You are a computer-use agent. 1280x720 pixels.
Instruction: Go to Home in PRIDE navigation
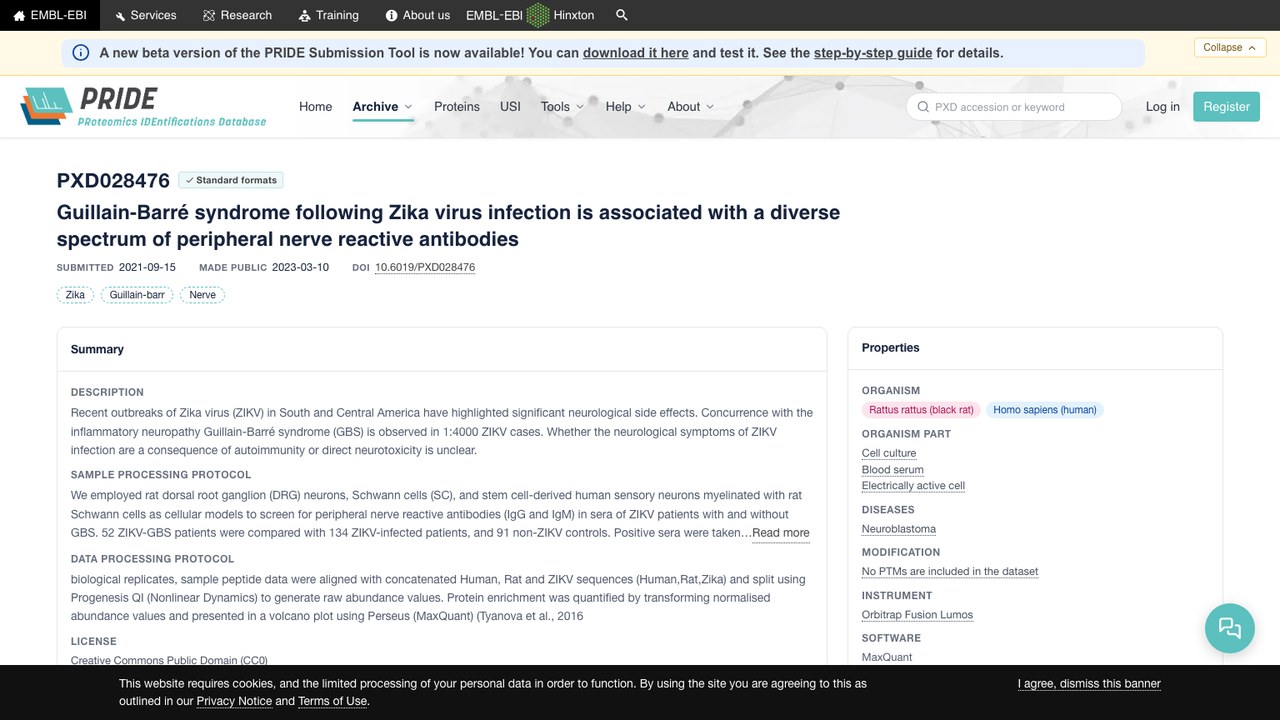(x=315, y=106)
